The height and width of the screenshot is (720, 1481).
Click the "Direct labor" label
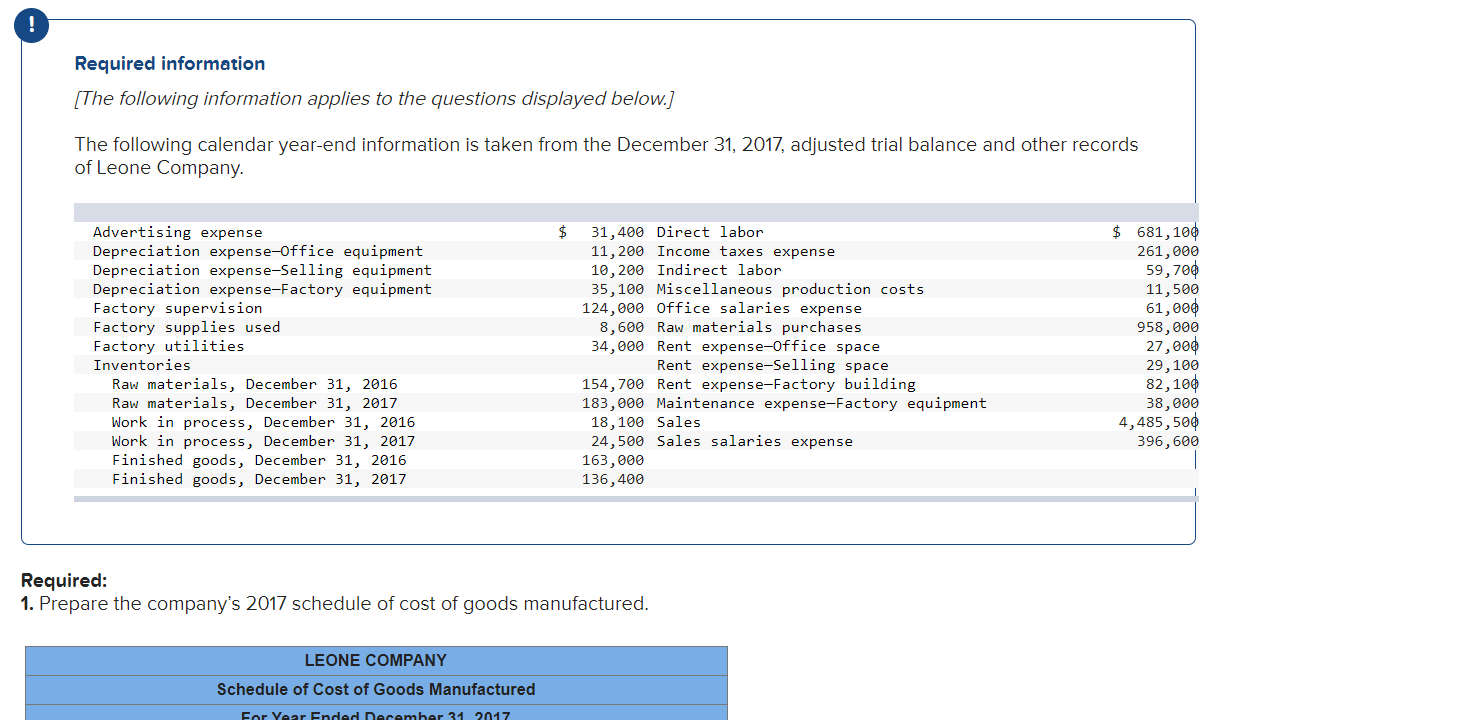(710, 232)
